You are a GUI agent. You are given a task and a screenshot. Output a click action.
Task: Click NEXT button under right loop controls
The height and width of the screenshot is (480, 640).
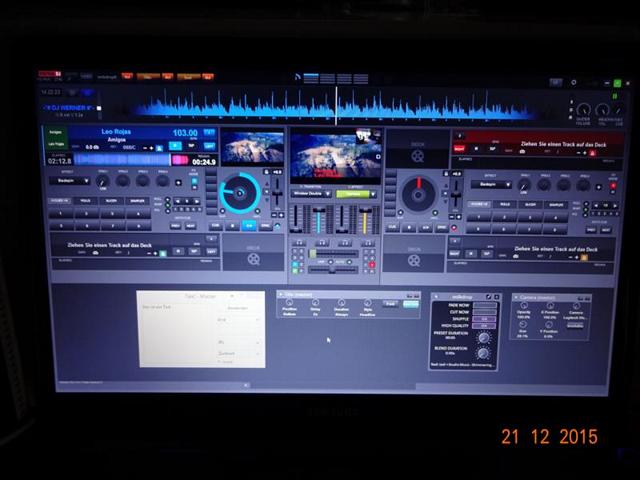point(606,230)
